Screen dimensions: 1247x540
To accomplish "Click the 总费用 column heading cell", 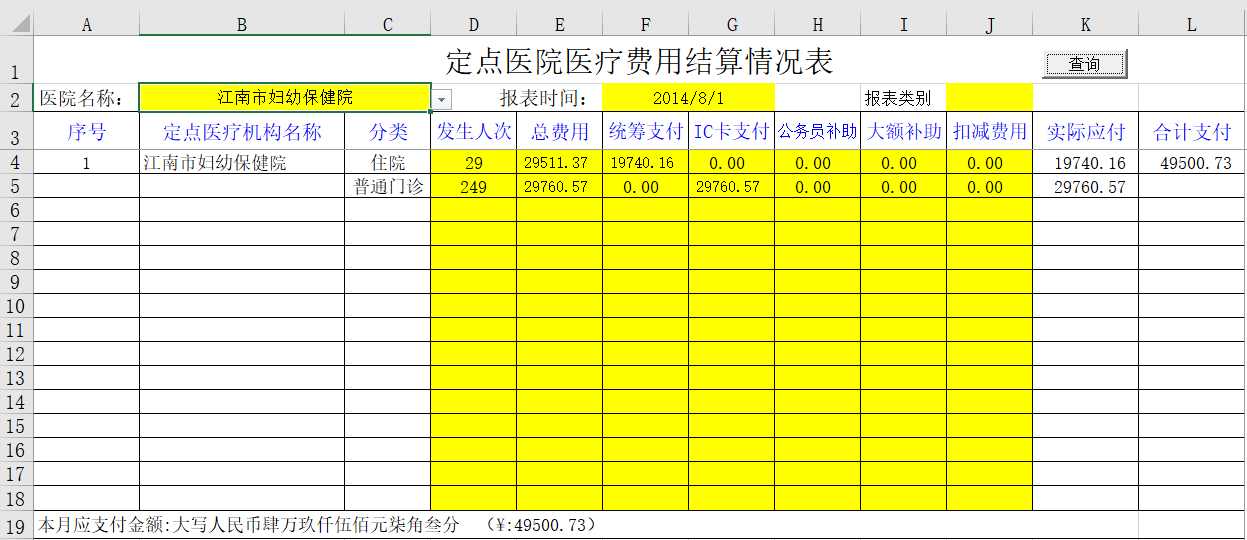I will coord(559,132).
